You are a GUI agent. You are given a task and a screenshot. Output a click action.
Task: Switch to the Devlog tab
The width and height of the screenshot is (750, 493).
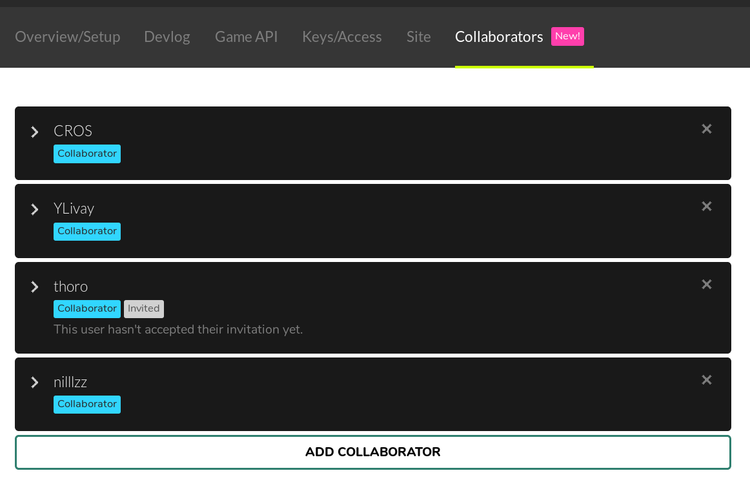(167, 37)
